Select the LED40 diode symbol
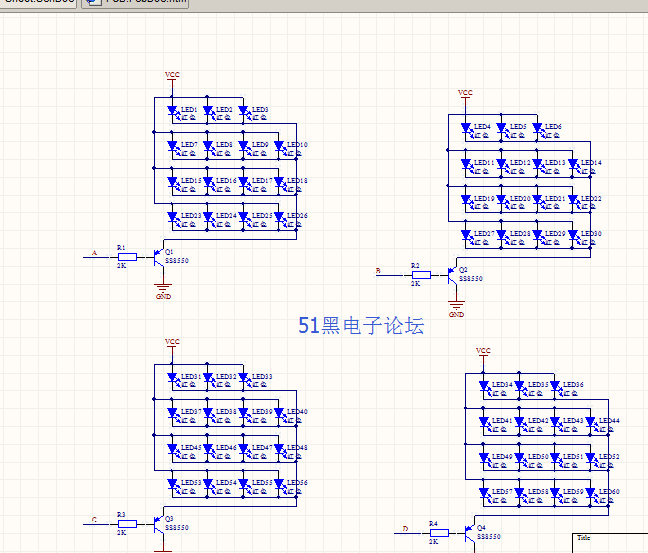648x553 pixels. click(279, 413)
